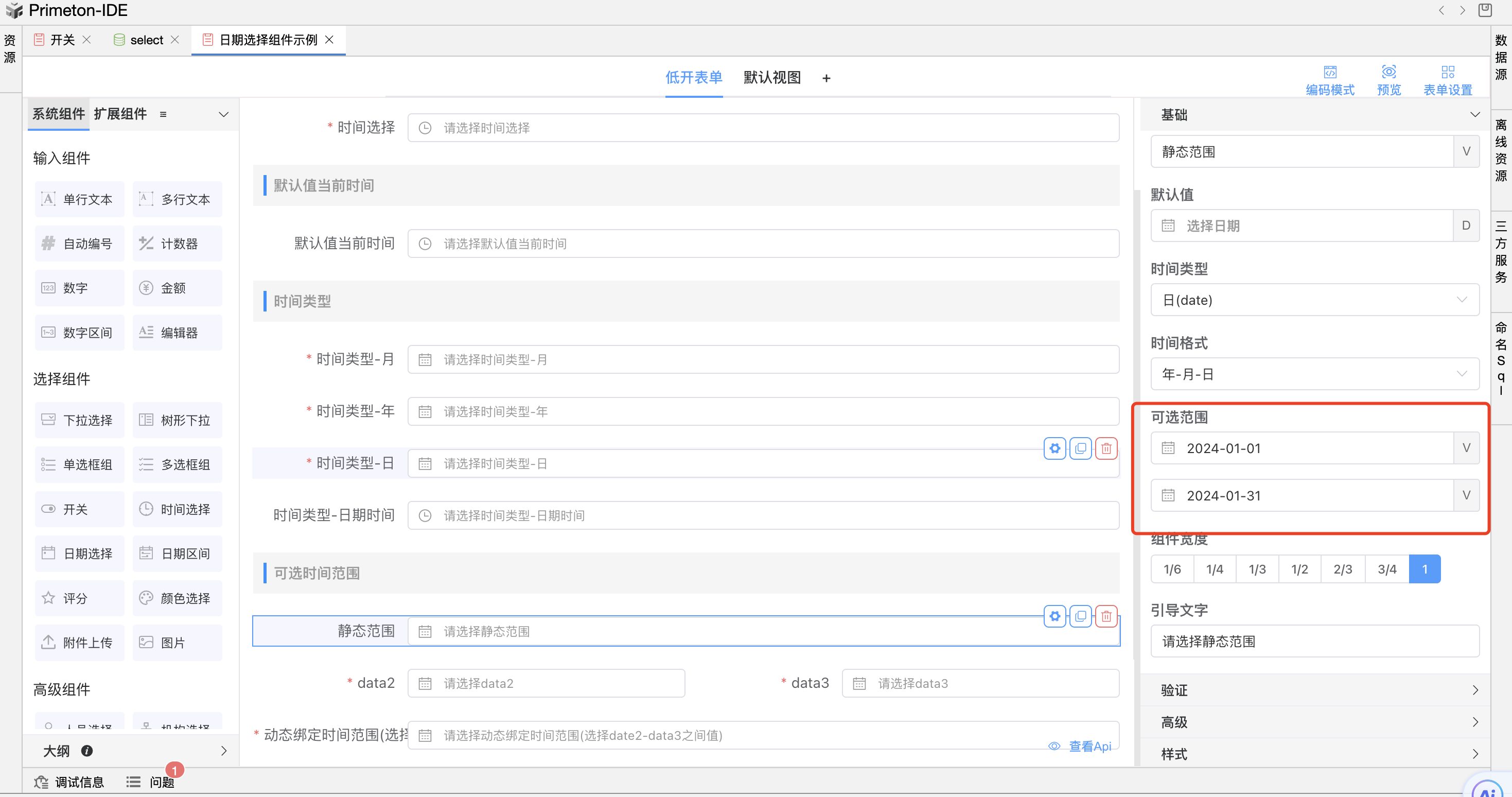This screenshot has height=797, width=1512.
Task: Copy the 静态范围 field with duplicate icon
Action: coord(1081,616)
